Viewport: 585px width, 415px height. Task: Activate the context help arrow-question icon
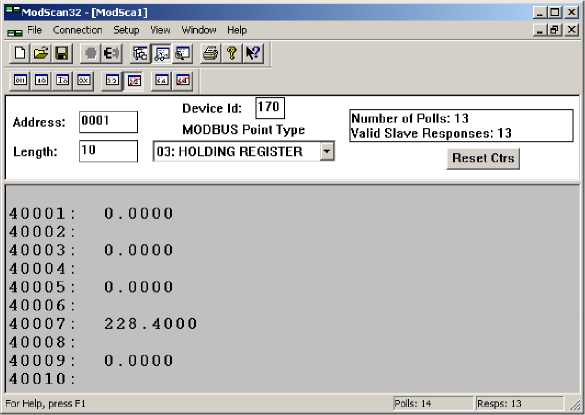[x=253, y=53]
